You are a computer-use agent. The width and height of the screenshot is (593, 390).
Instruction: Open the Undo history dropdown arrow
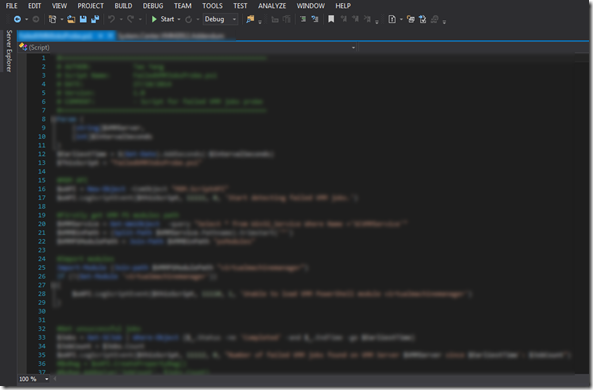coord(121,19)
